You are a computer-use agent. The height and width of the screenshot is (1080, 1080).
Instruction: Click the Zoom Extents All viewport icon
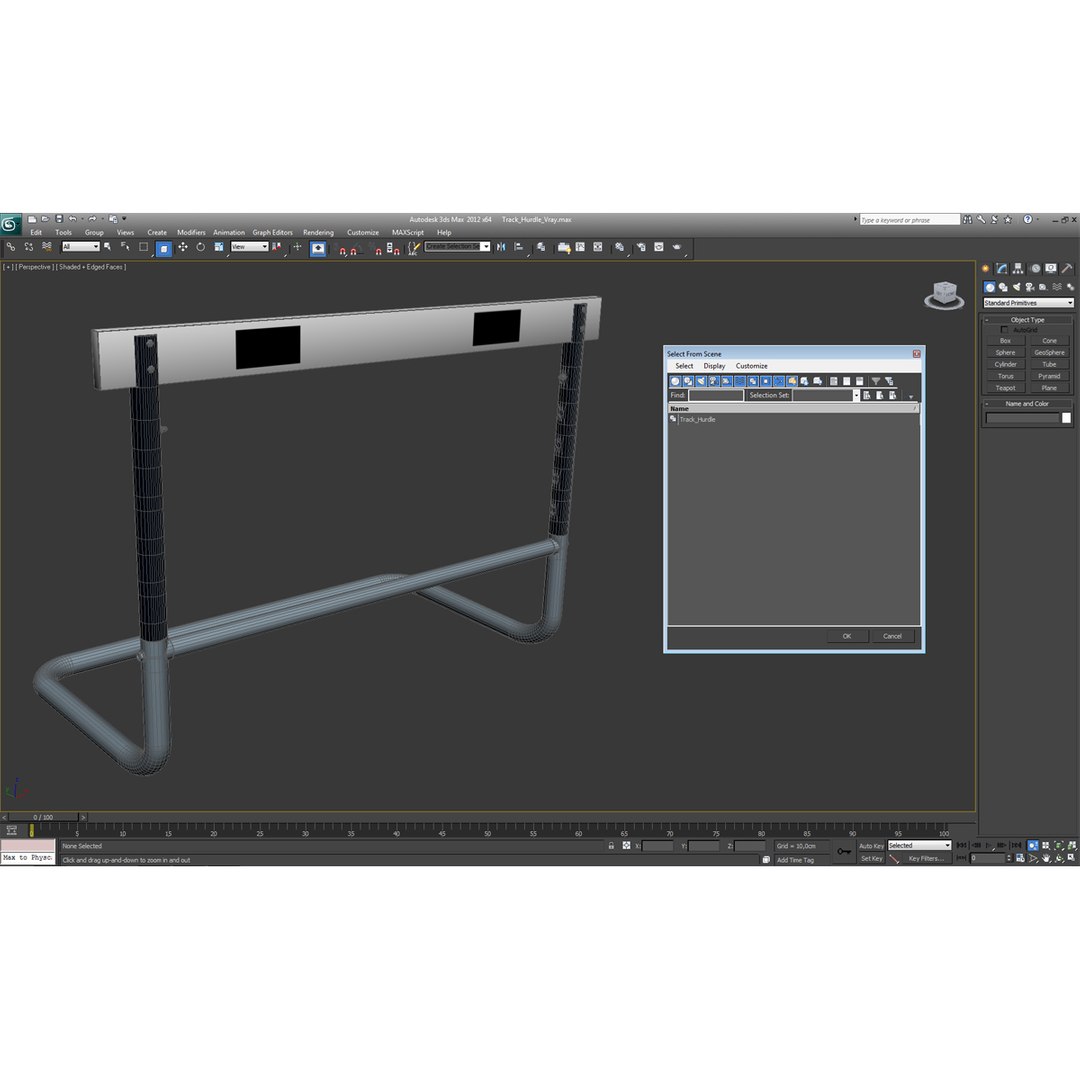1072,845
